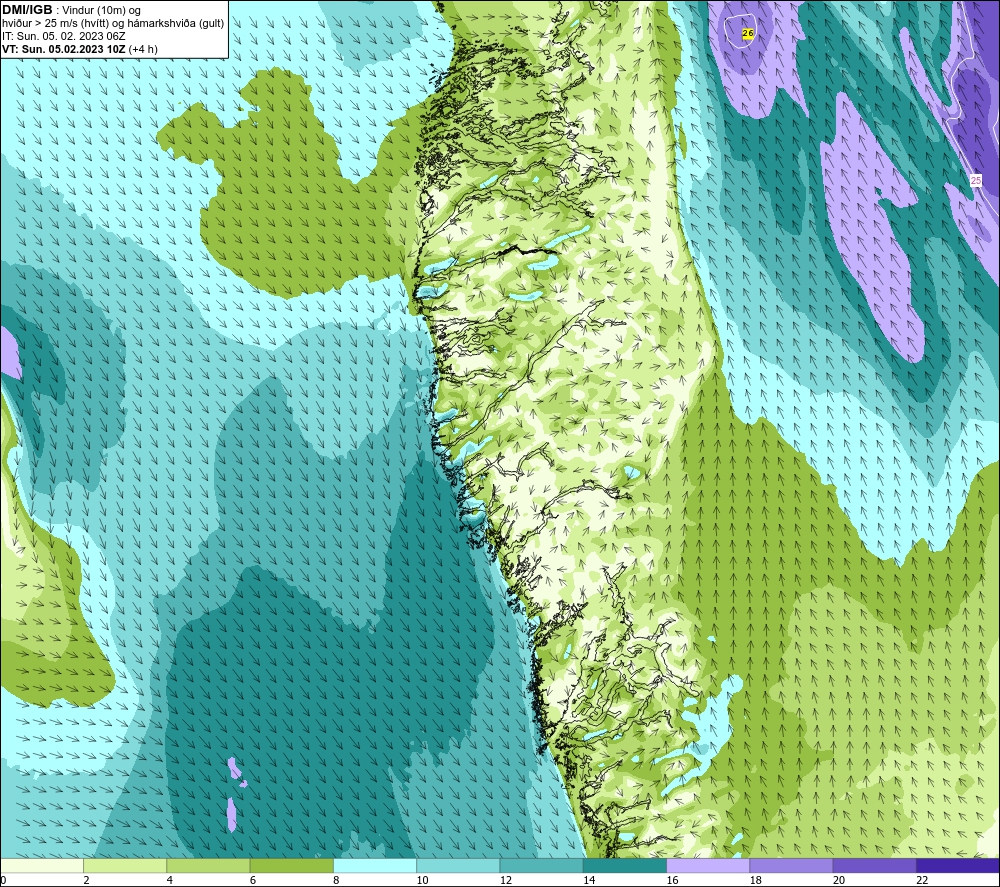Click the light lavender 16–18 m/s legend swatch
The image size is (1000, 887).
click(x=708, y=865)
